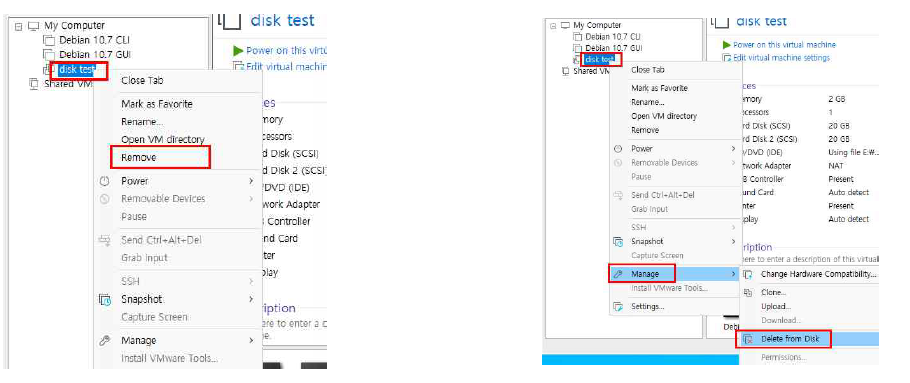Select the disk test tree entry, right image
Image resolution: width=910 pixels, height=383 pixels.
600,59
